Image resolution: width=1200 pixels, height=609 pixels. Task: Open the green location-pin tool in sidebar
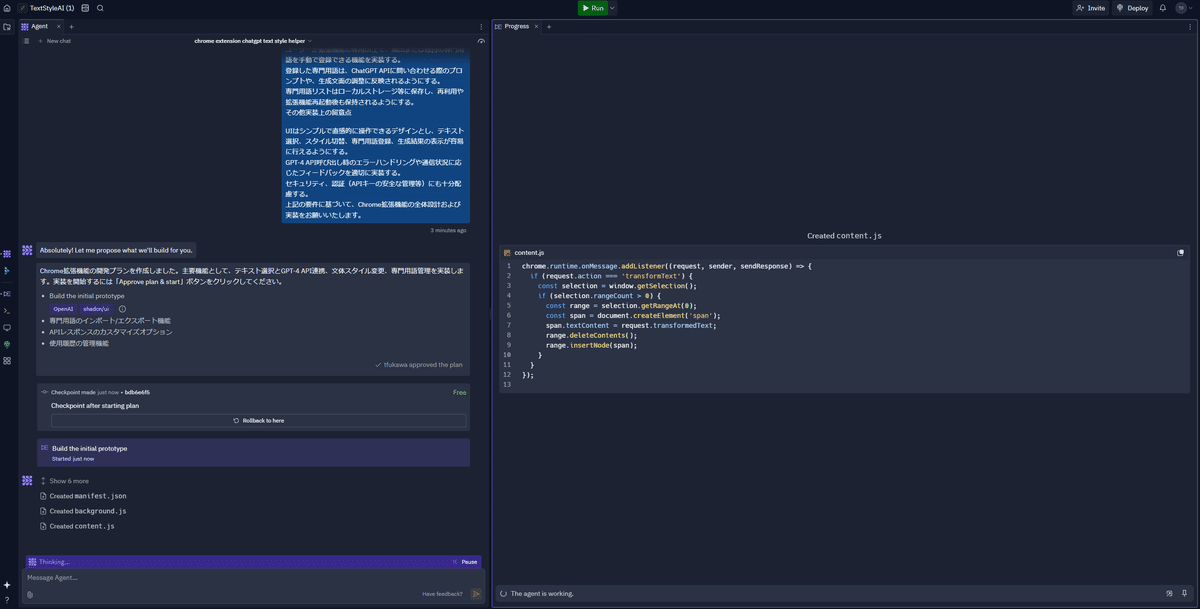click(x=7, y=345)
